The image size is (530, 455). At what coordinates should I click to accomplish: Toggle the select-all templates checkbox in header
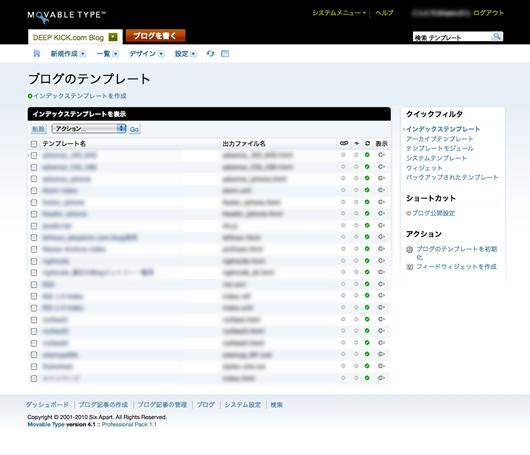pos(34,144)
